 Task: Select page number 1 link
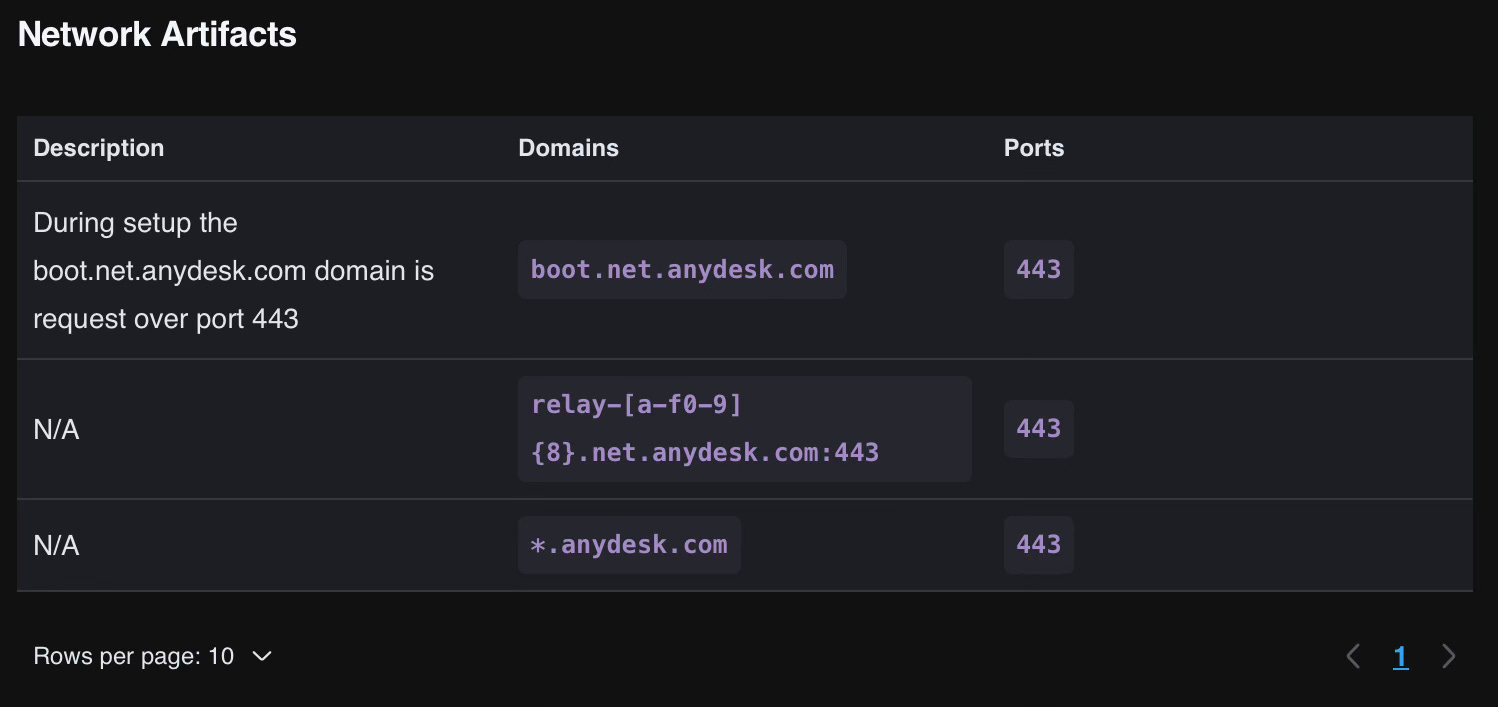tap(1400, 656)
